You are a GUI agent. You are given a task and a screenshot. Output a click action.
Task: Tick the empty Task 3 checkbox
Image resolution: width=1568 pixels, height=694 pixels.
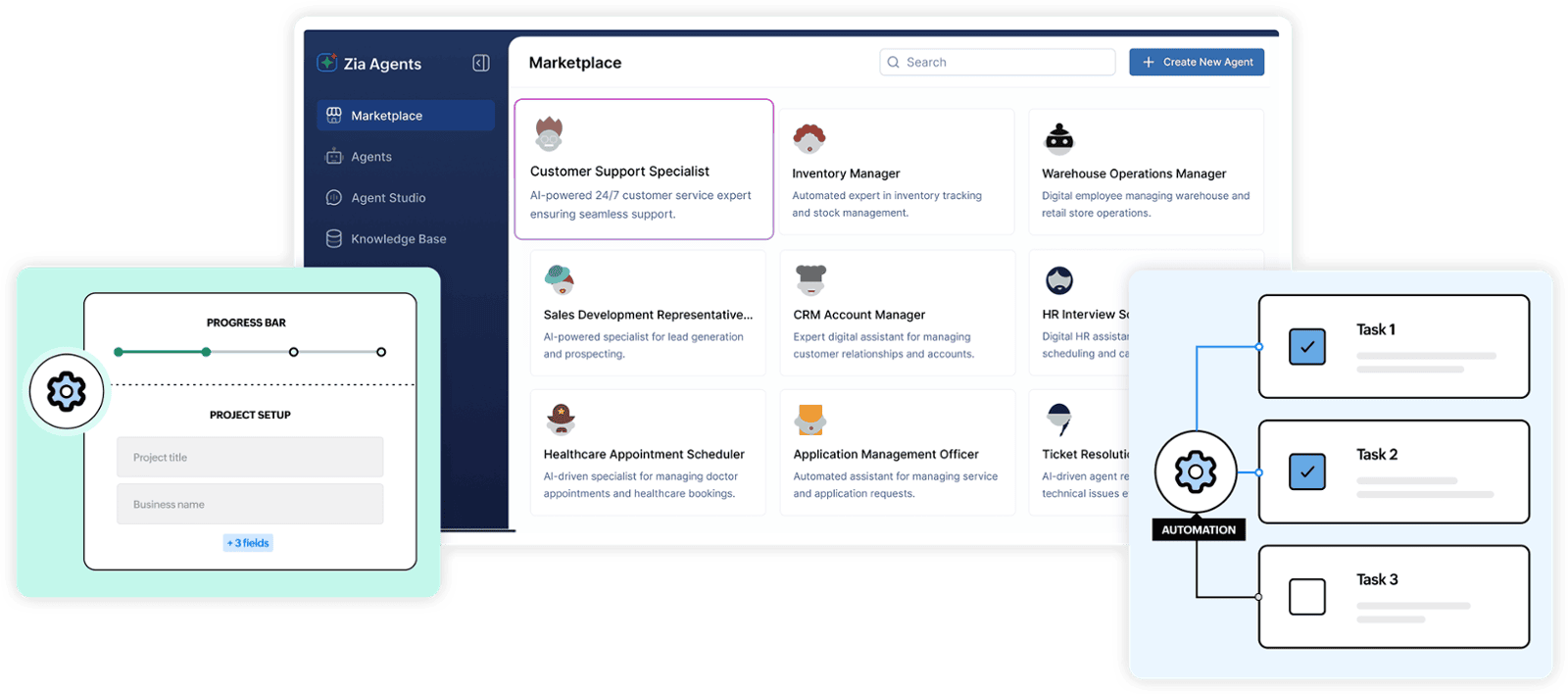pyautogui.click(x=1307, y=597)
